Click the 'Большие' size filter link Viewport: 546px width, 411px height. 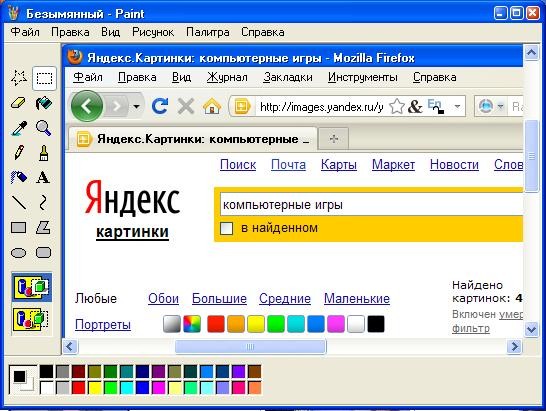pyautogui.click(x=219, y=298)
